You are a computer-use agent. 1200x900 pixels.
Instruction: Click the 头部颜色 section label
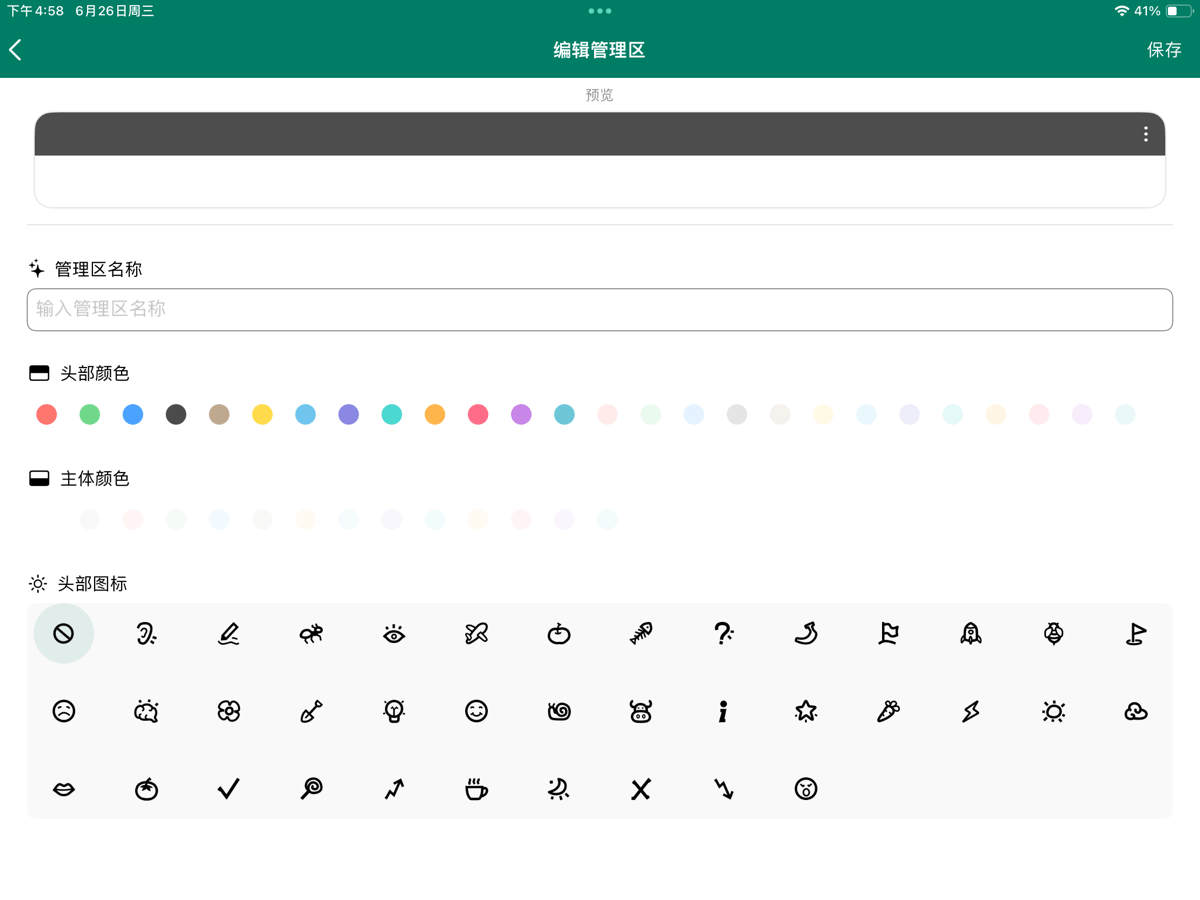pyautogui.click(x=95, y=373)
